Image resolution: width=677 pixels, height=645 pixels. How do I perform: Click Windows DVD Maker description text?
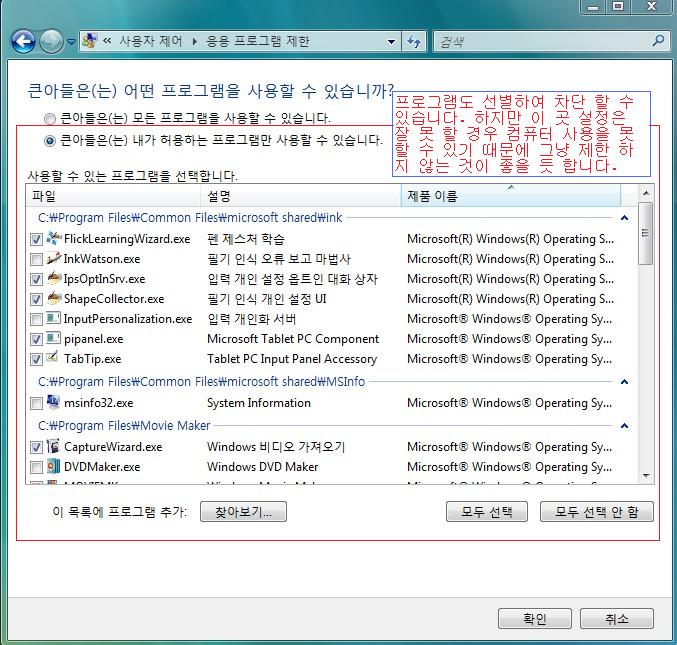click(x=263, y=467)
